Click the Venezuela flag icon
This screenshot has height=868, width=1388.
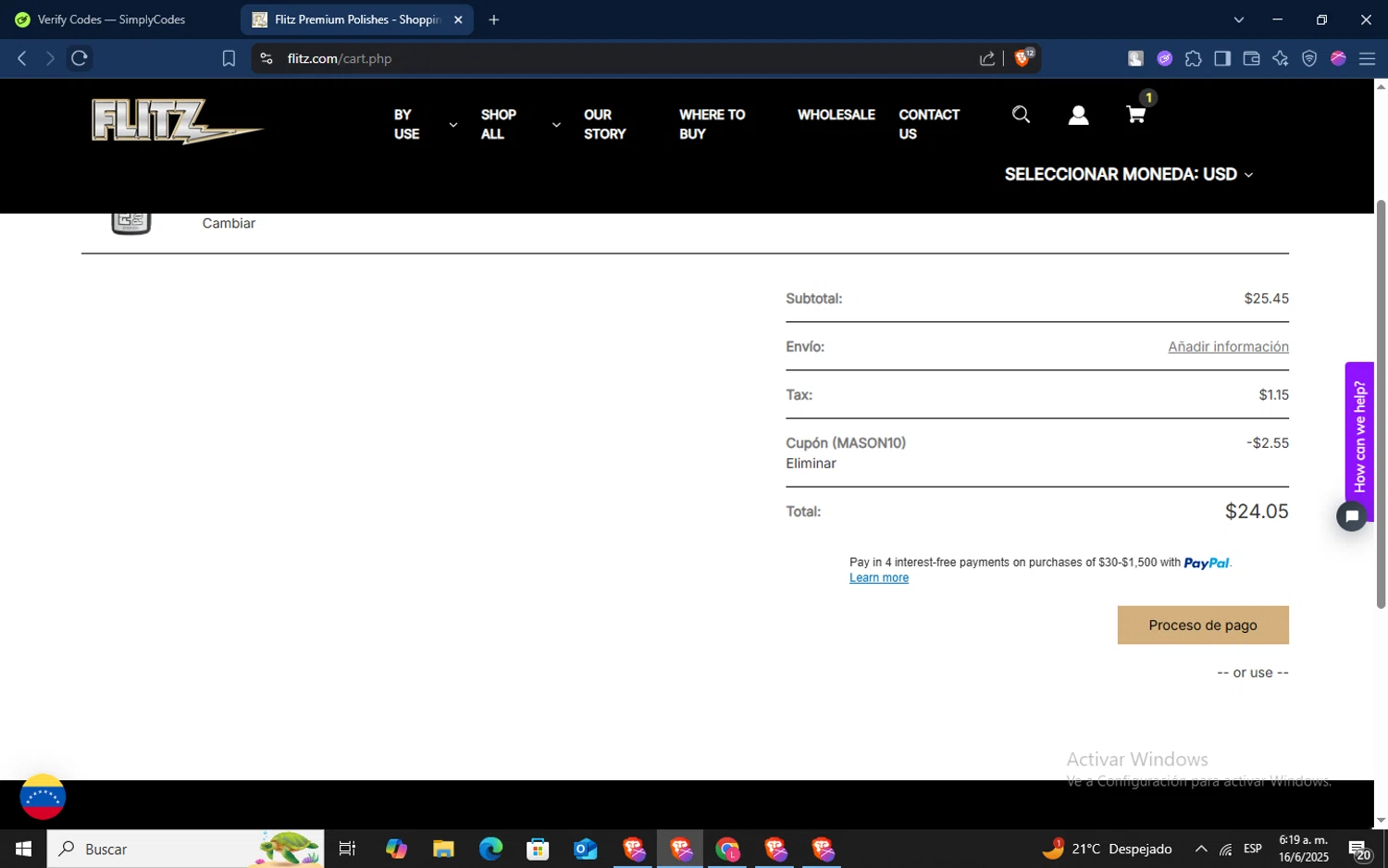[x=43, y=797]
